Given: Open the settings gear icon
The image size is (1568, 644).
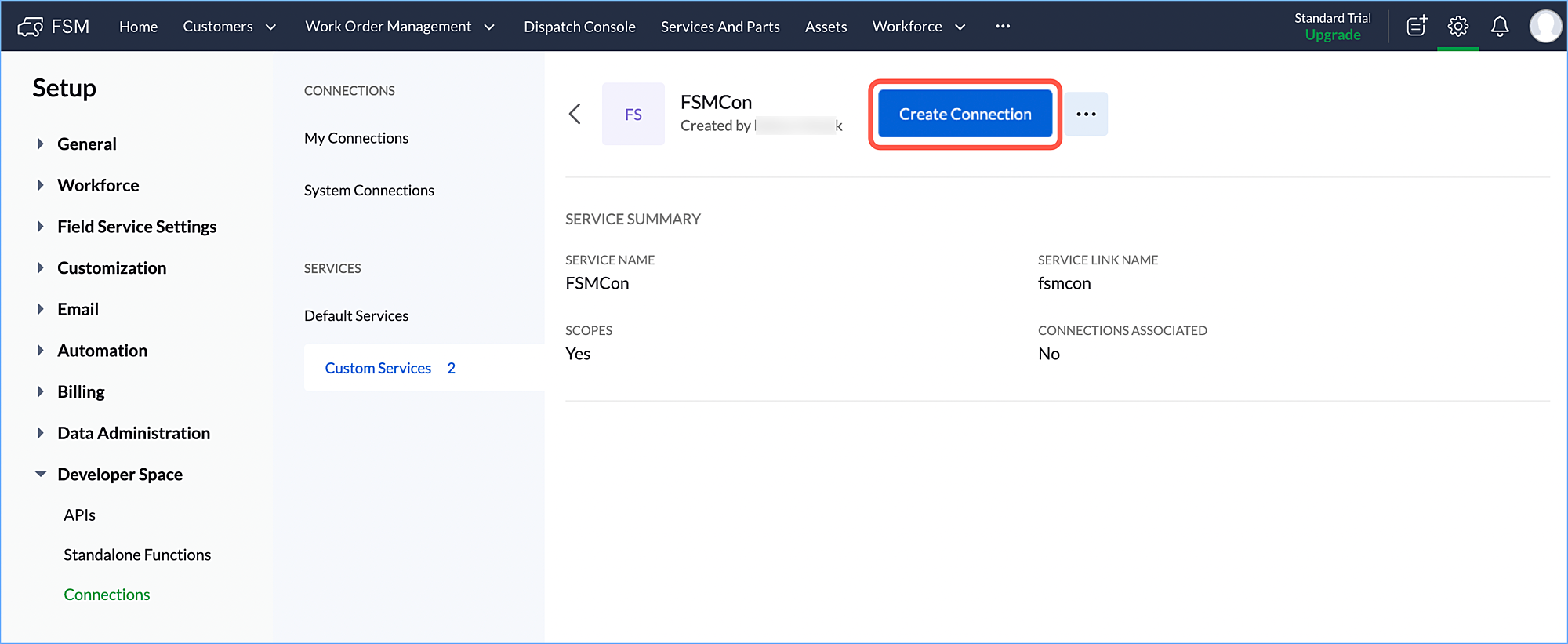Looking at the screenshot, I should (1457, 27).
